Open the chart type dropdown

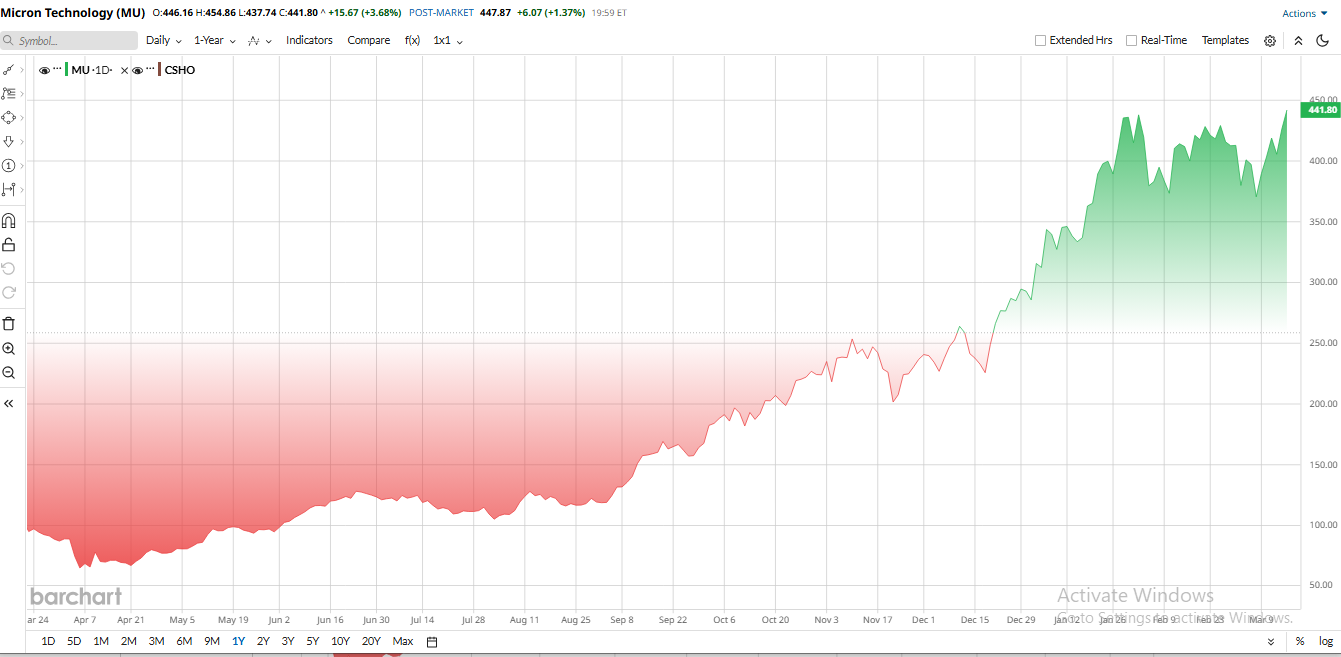click(x=260, y=41)
